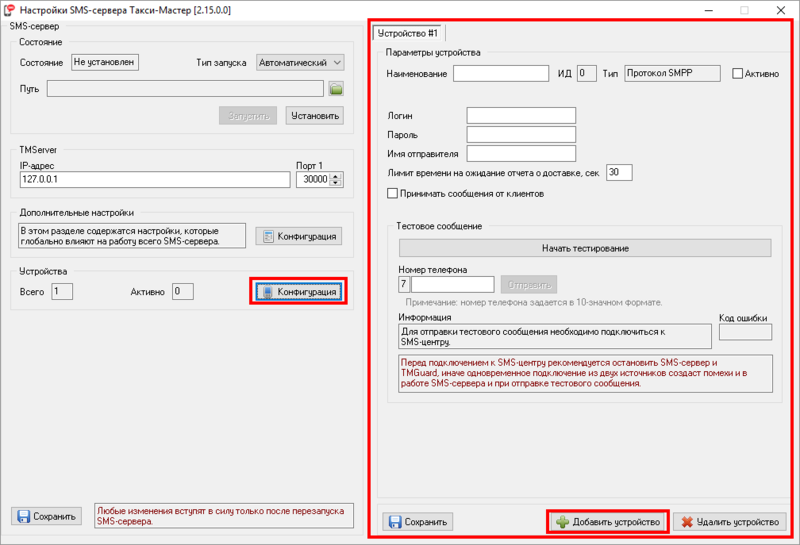Open Конфигурация in Дополнительные настройки
The height and width of the screenshot is (545, 800).
298,236
